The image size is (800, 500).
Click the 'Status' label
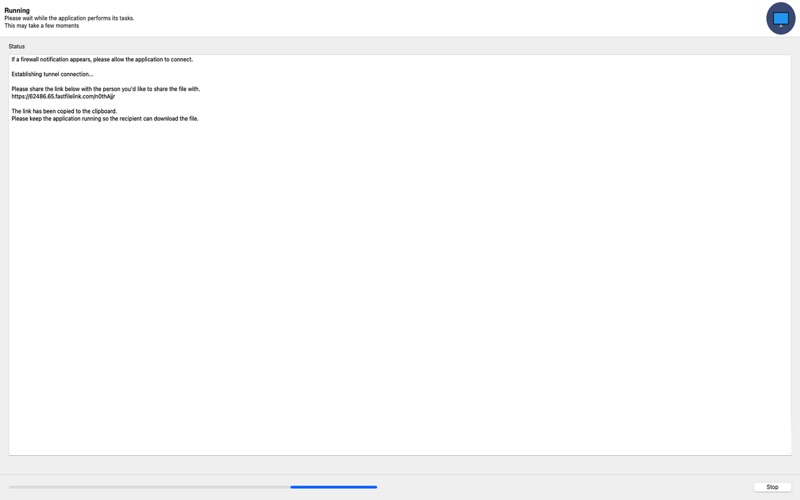coord(16,46)
